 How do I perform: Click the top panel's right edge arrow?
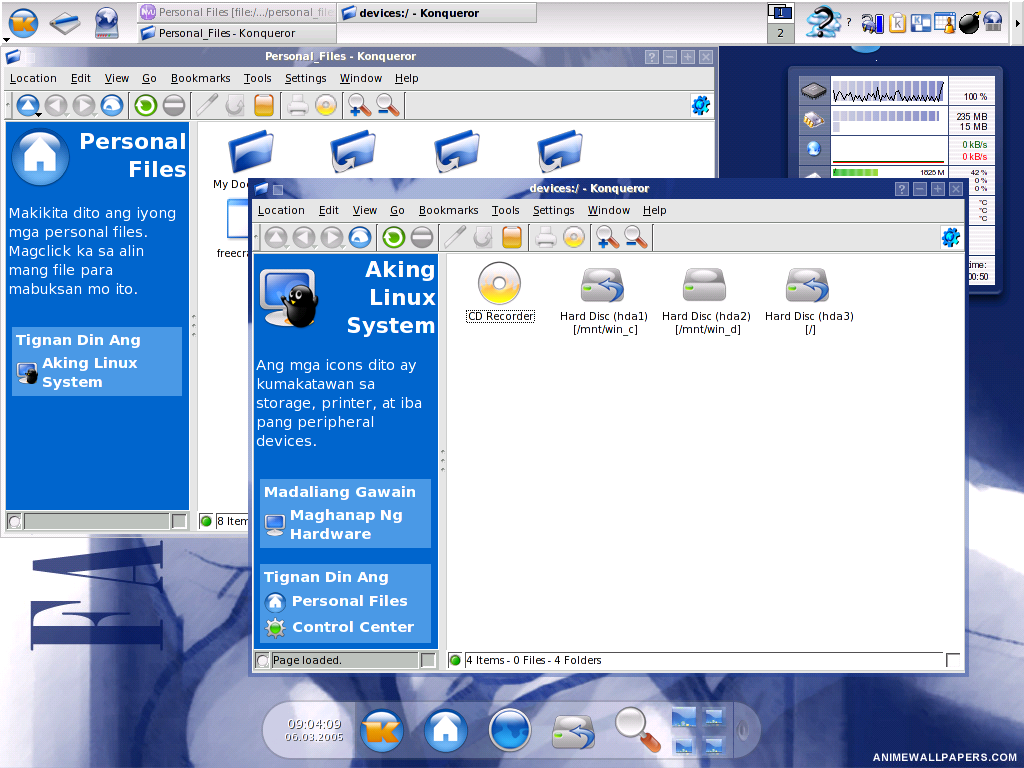click(x=1017, y=23)
